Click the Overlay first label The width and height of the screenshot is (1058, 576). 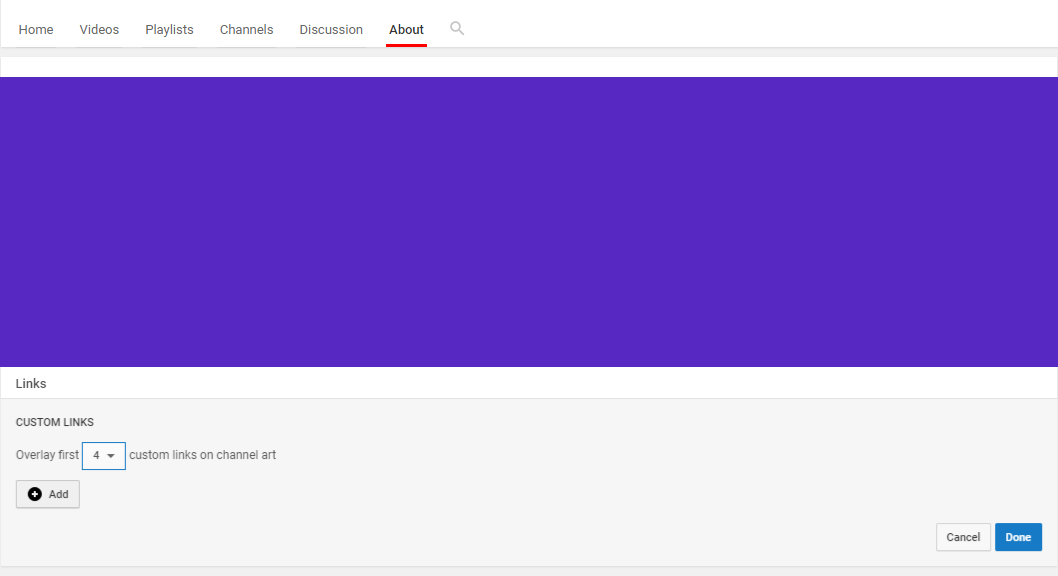tap(46, 455)
